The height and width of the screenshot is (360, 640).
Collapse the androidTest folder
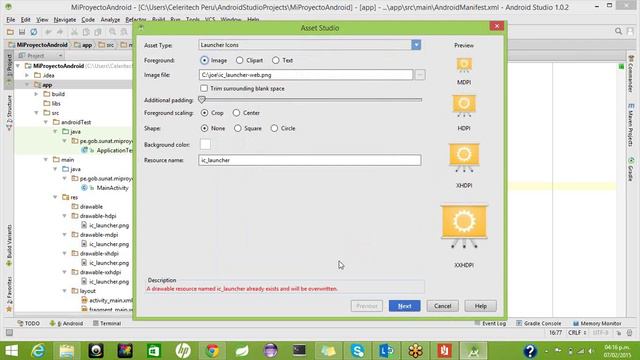pos(46,122)
